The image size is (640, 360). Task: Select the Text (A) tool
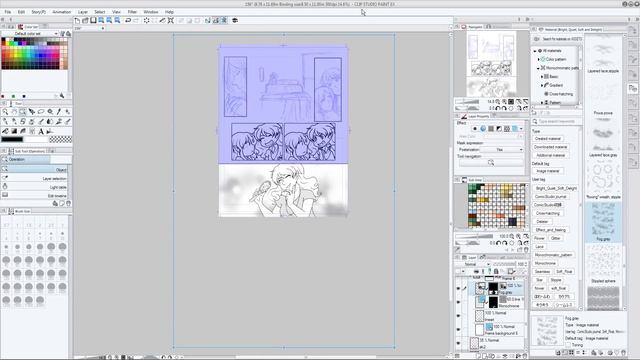41,131
